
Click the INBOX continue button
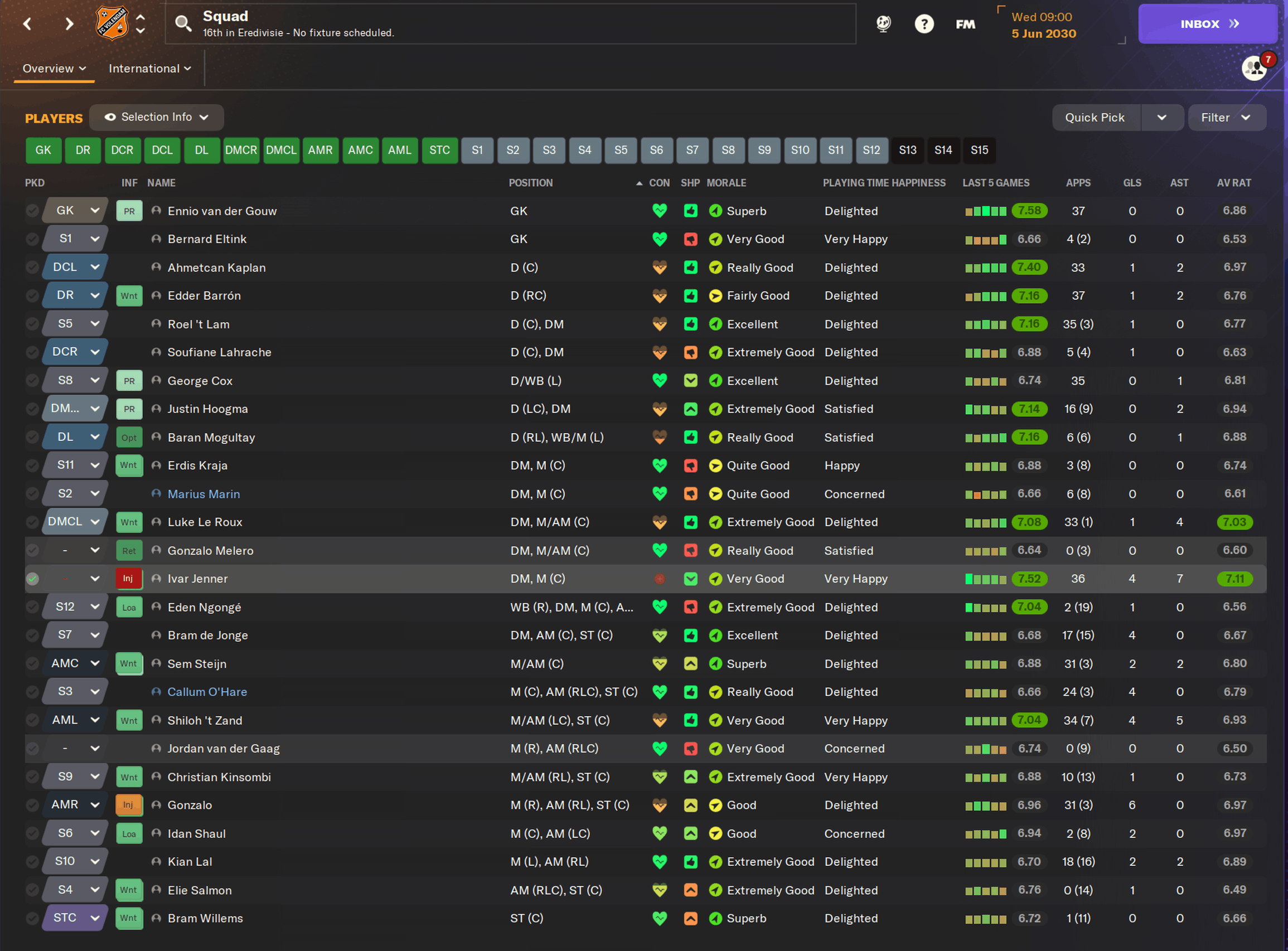click(x=1207, y=23)
